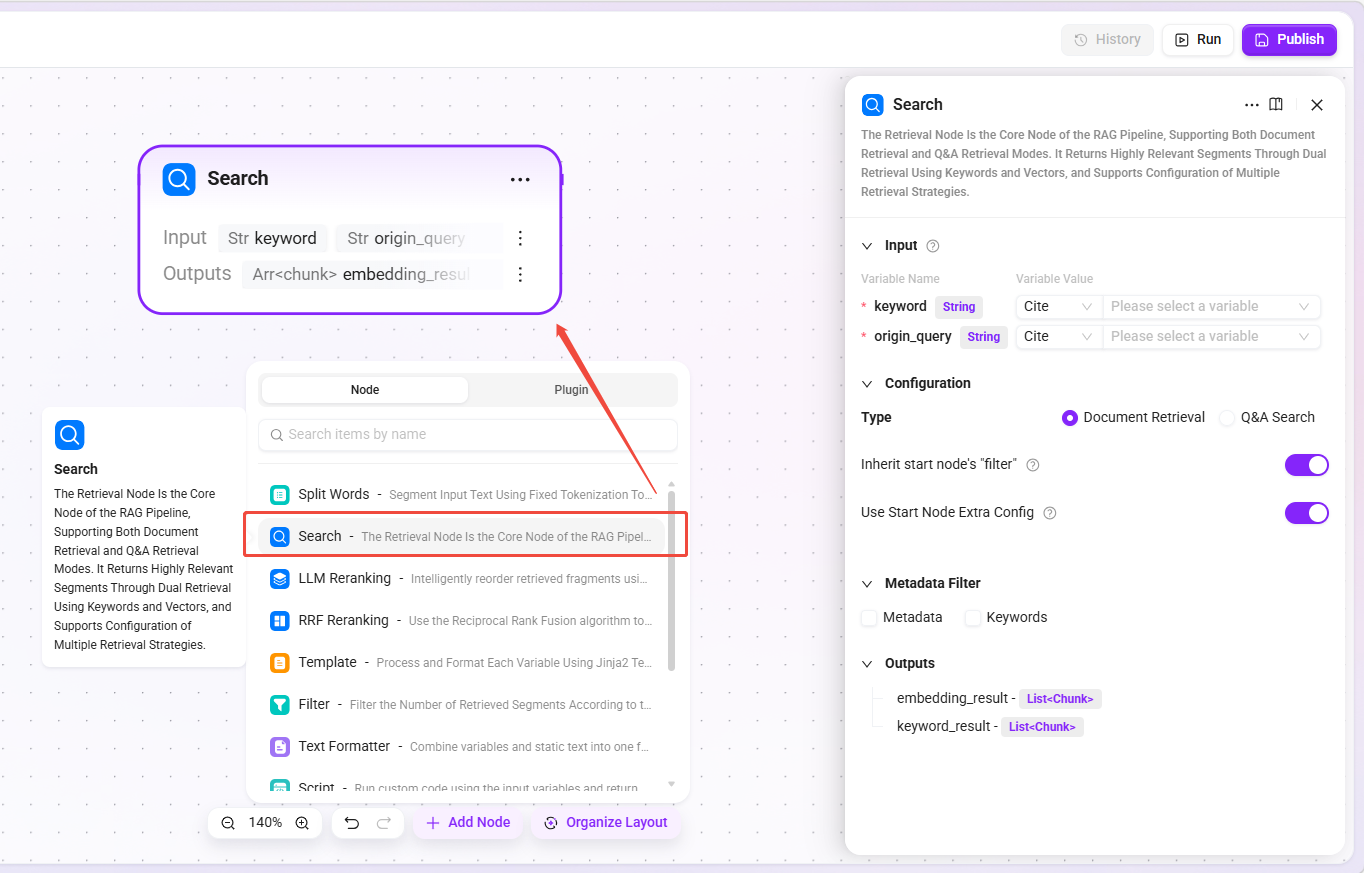Click keyword_result List<Chunk> output entry

click(x=990, y=727)
